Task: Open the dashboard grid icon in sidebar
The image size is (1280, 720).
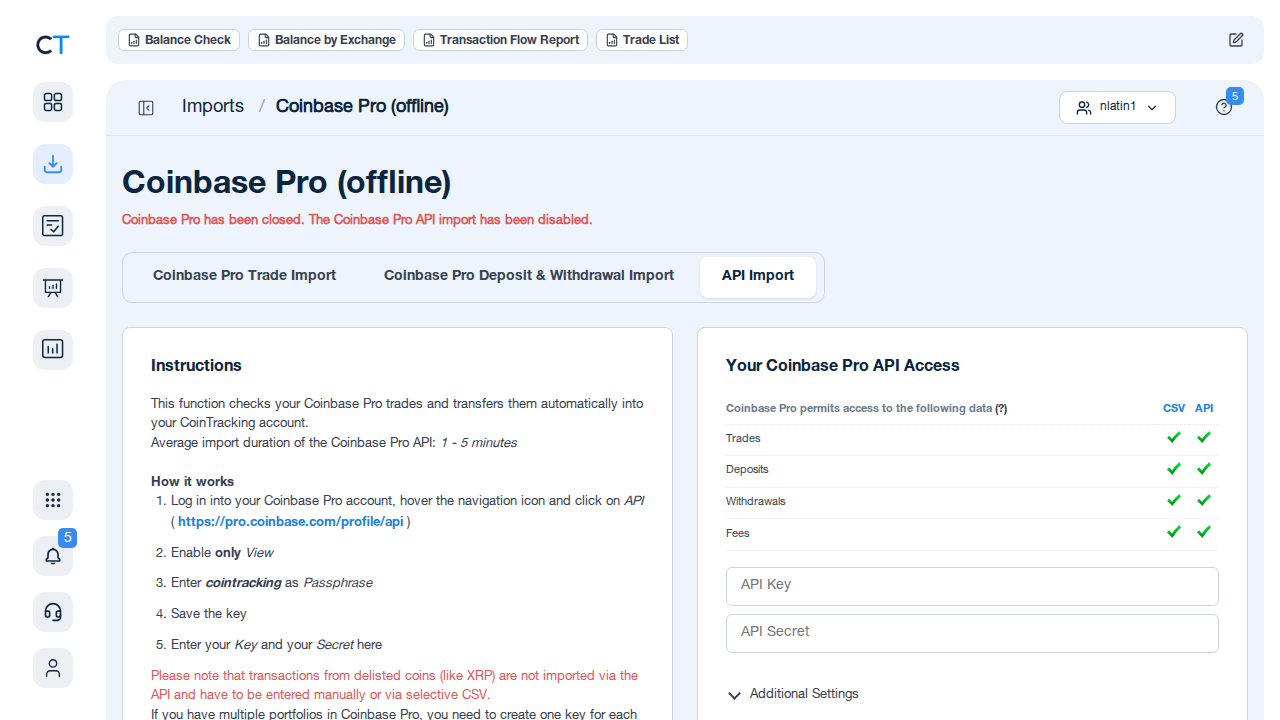Action: tap(53, 102)
